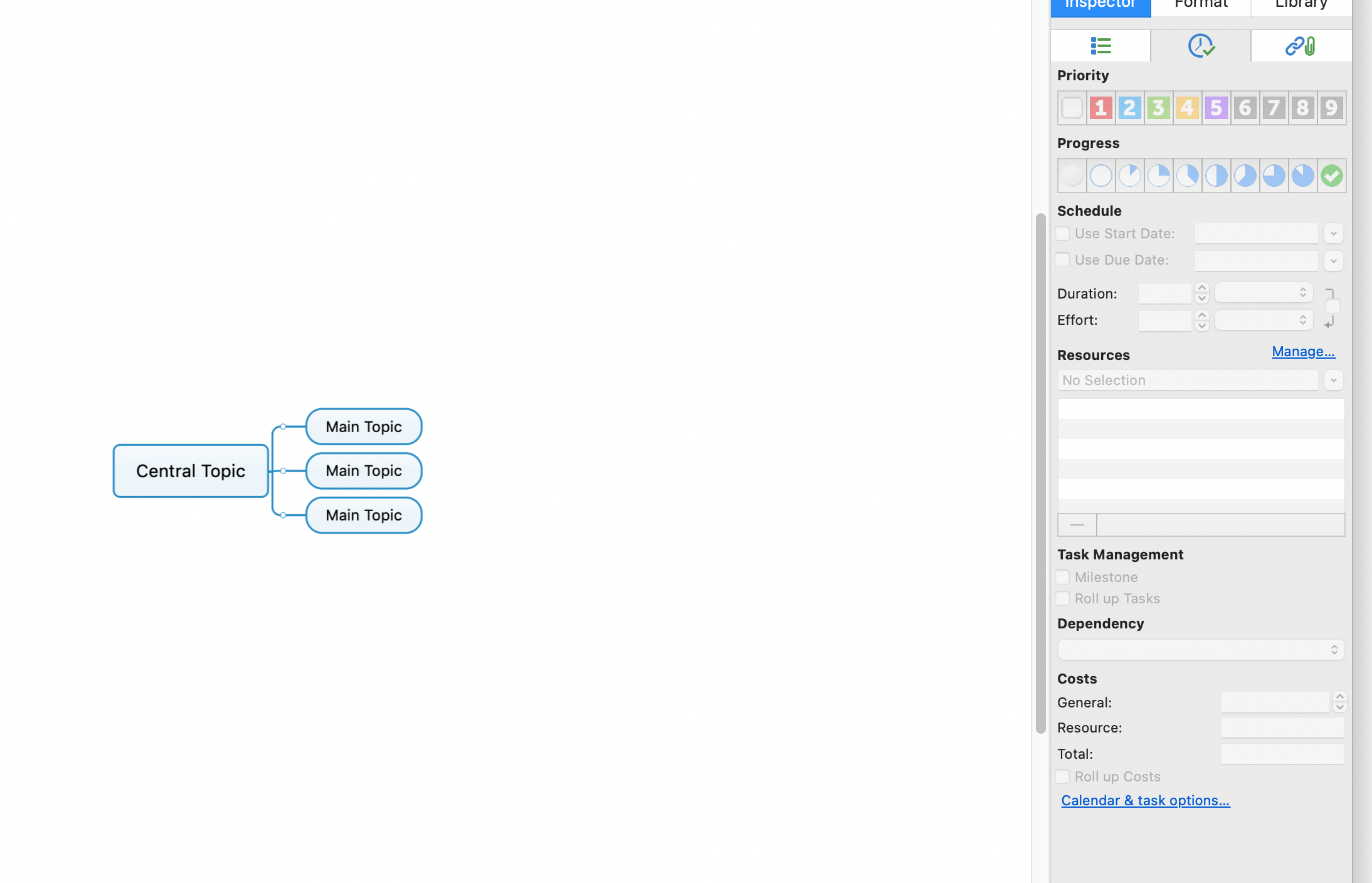
Task: Select the empty progress circle icon
Action: (x=1100, y=176)
